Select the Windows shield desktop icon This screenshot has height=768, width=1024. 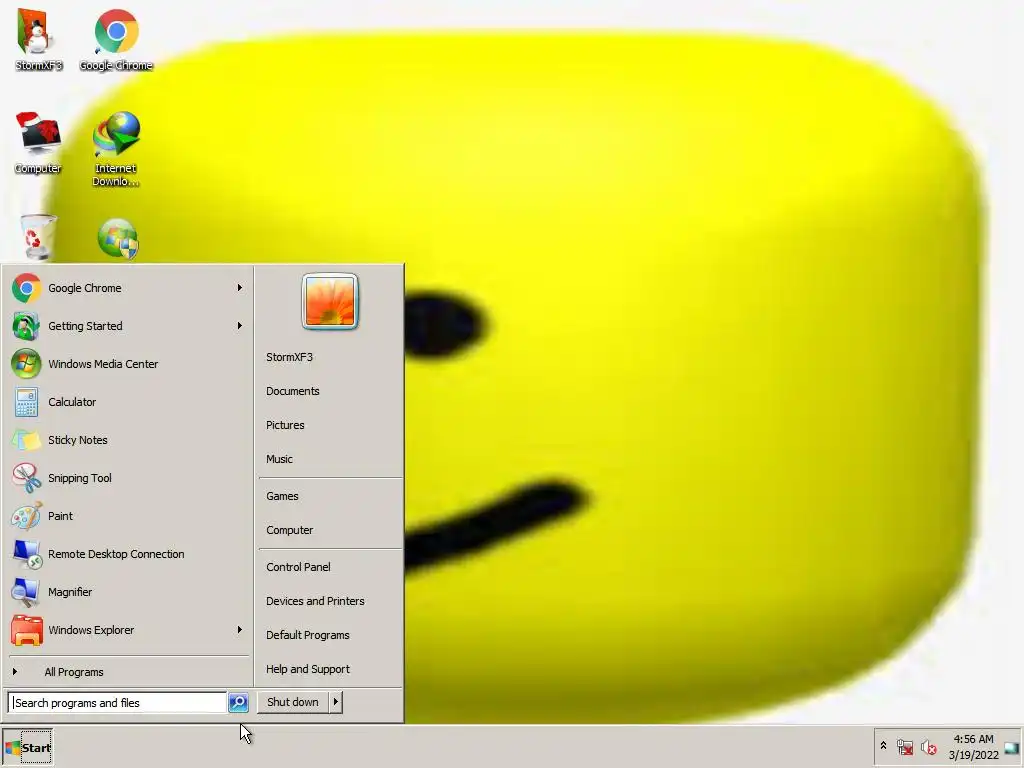pos(118,239)
